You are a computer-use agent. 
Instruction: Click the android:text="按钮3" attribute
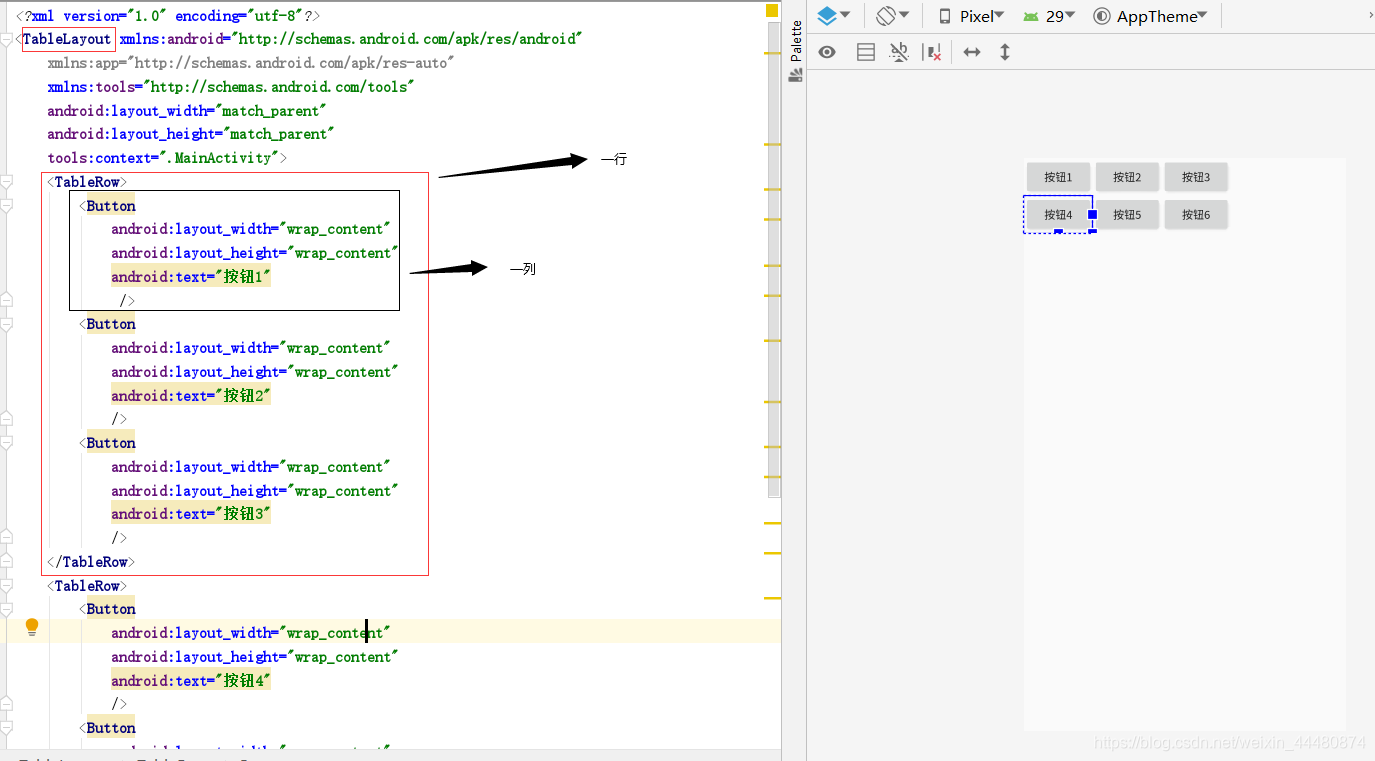pyautogui.click(x=191, y=514)
